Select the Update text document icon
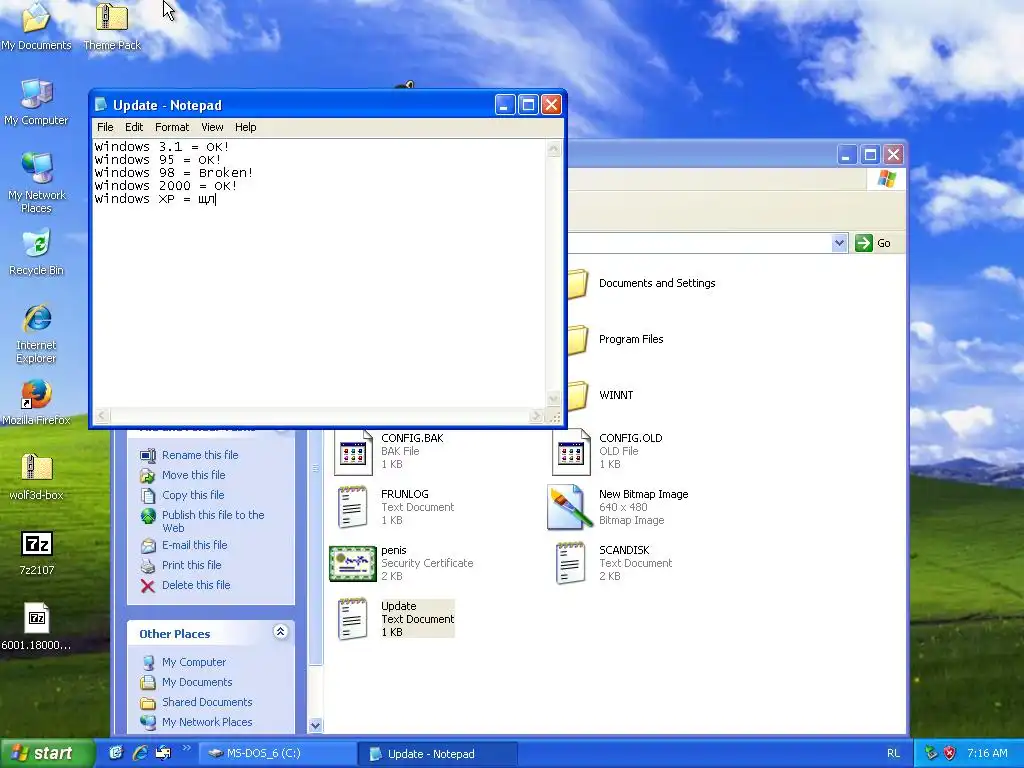1024x768 pixels. [x=353, y=619]
